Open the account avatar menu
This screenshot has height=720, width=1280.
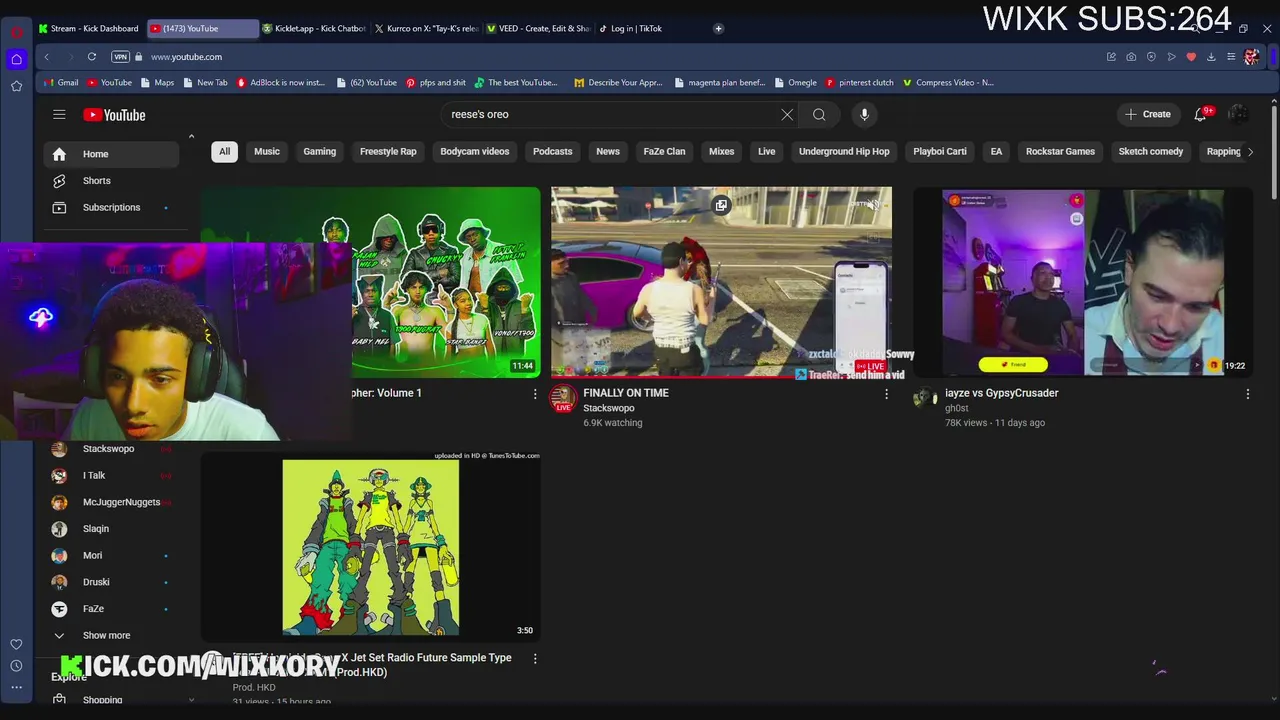click(1238, 115)
